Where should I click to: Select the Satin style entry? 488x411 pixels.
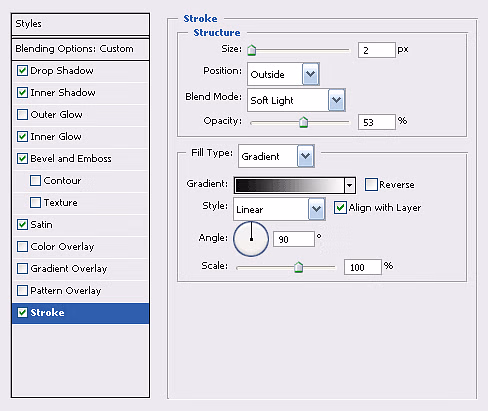[x=41, y=225]
